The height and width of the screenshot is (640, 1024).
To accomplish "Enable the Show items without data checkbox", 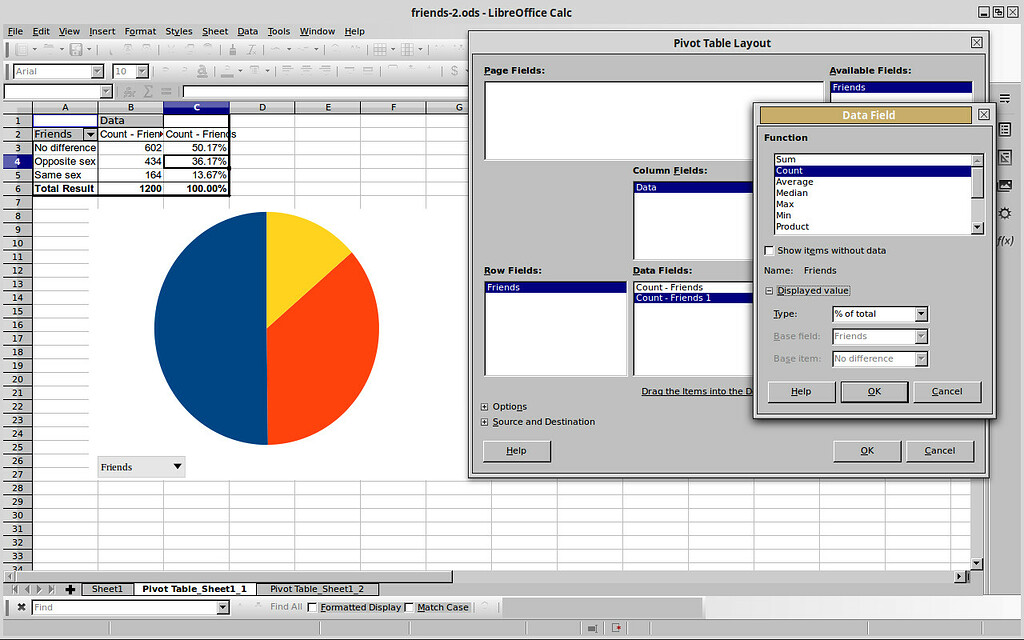I will (x=768, y=250).
